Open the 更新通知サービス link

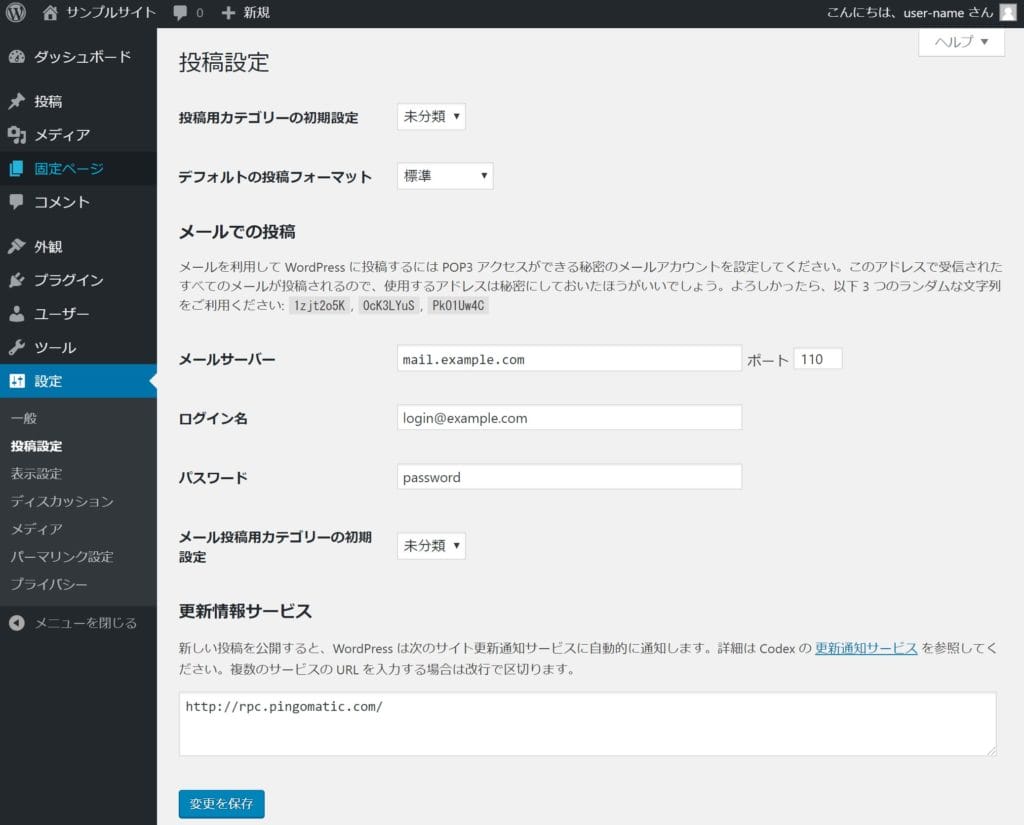tap(866, 648)
